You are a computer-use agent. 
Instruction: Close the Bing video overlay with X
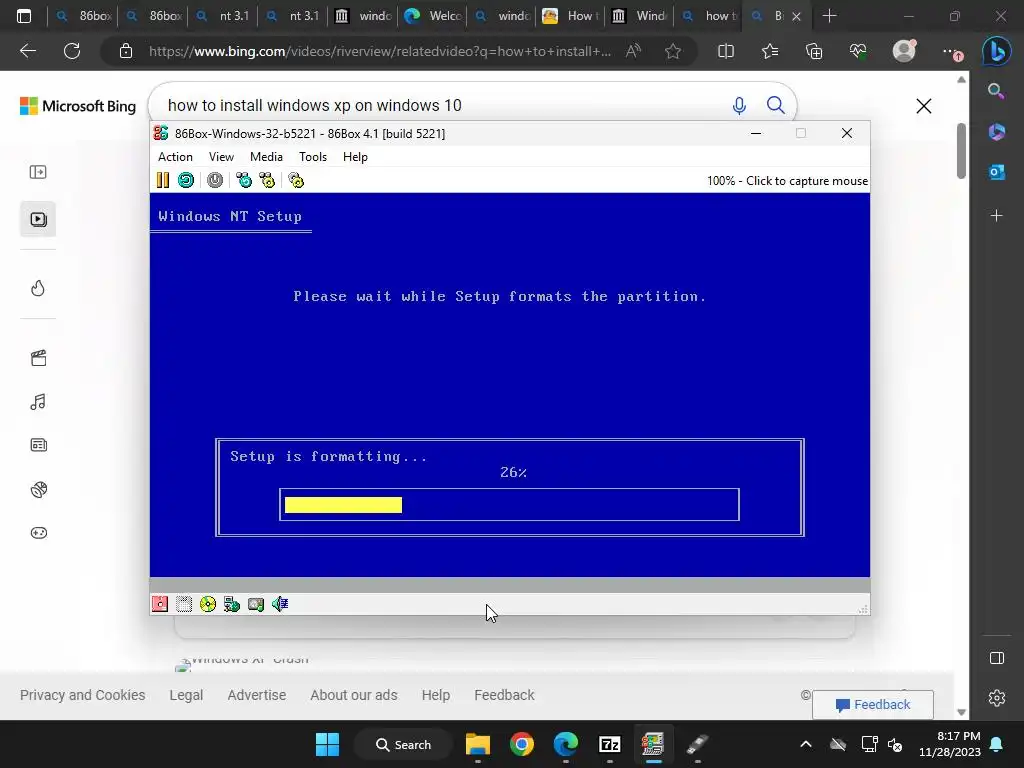(923, 106)
